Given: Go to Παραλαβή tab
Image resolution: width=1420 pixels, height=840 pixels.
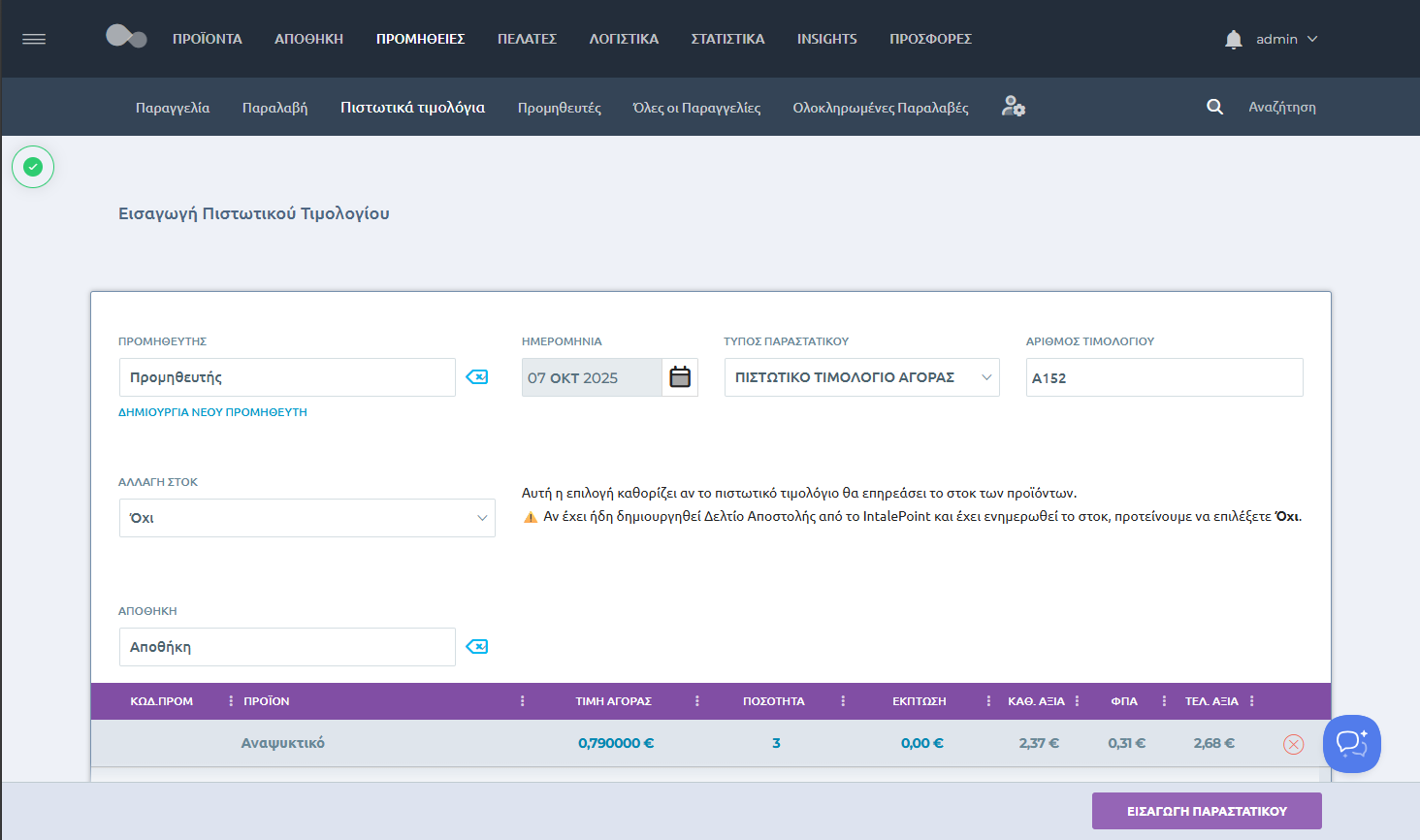Looking at the screenshot, I should click(x=274, y=108).
